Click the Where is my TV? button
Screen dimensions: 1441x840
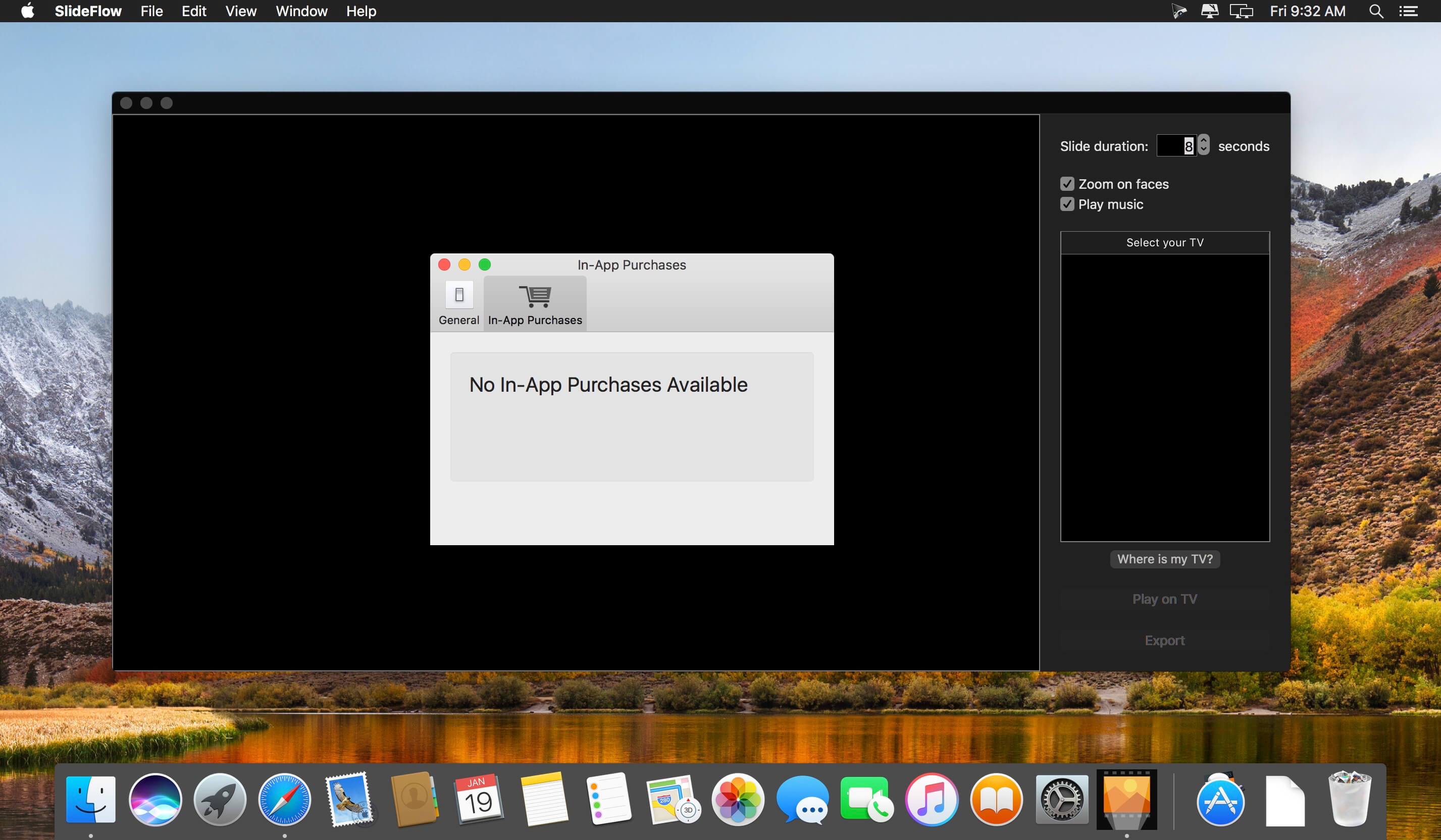(1165, 559)
